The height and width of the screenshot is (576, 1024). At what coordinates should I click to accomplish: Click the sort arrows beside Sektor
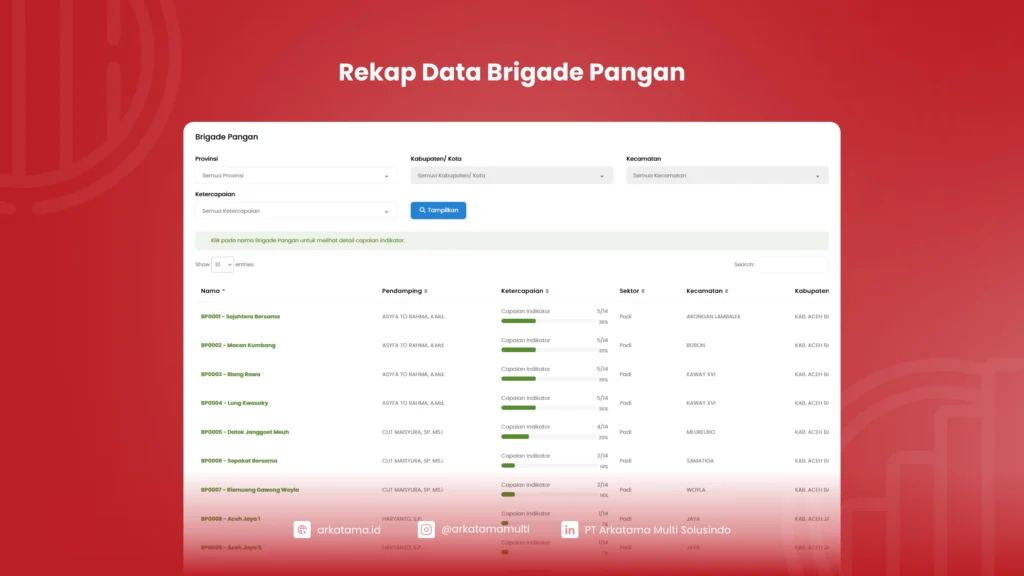coord(643,291)
